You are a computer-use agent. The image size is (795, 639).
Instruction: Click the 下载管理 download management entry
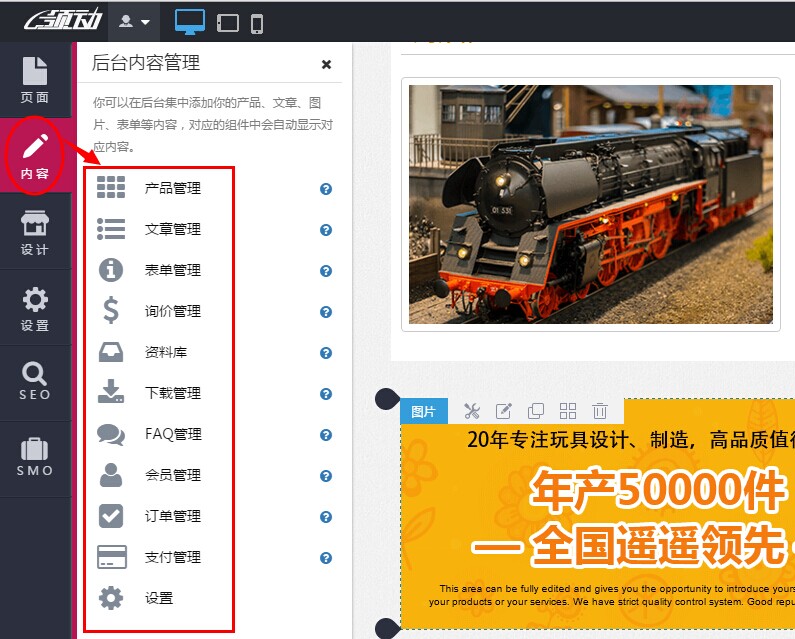[172, 393]
